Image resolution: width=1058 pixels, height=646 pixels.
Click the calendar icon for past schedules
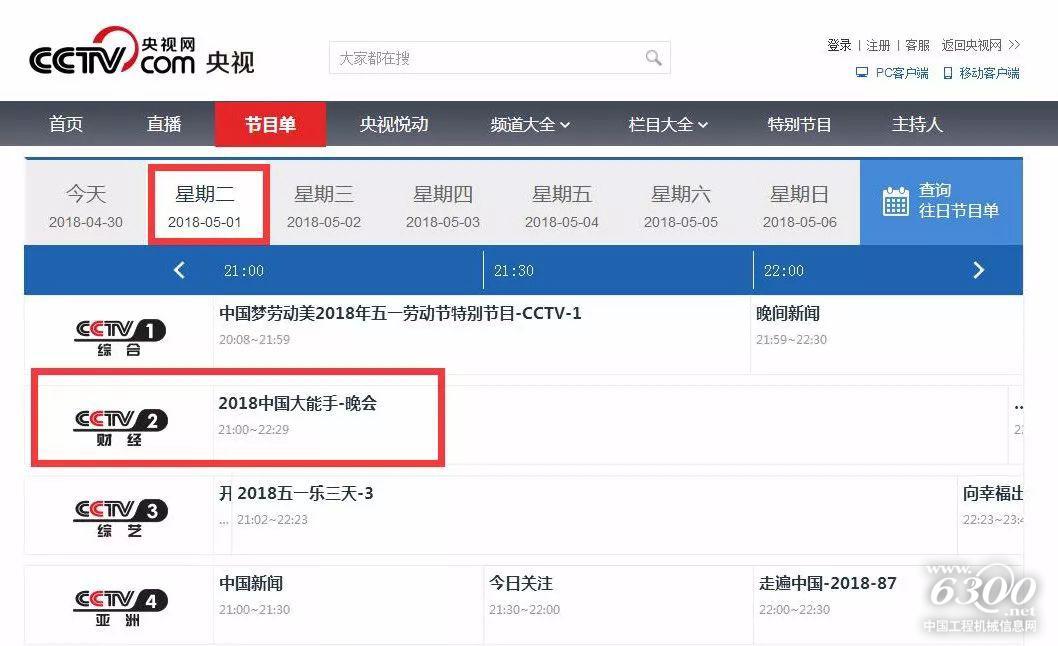pos(895,201)
